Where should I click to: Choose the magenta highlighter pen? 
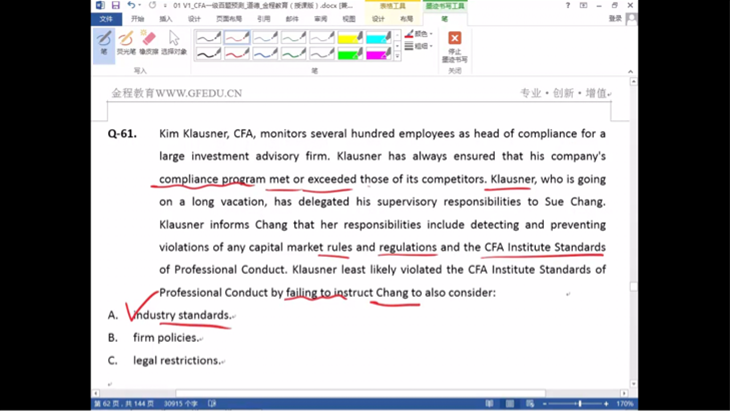tap(379, 54)
